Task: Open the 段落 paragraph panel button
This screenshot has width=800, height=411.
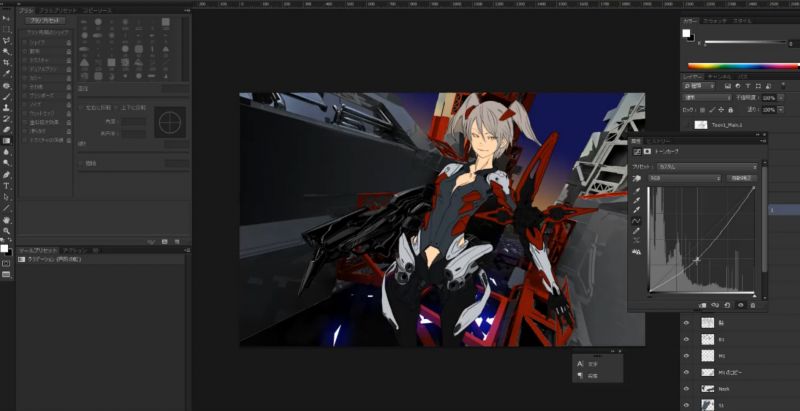Action: click(588, 376)
